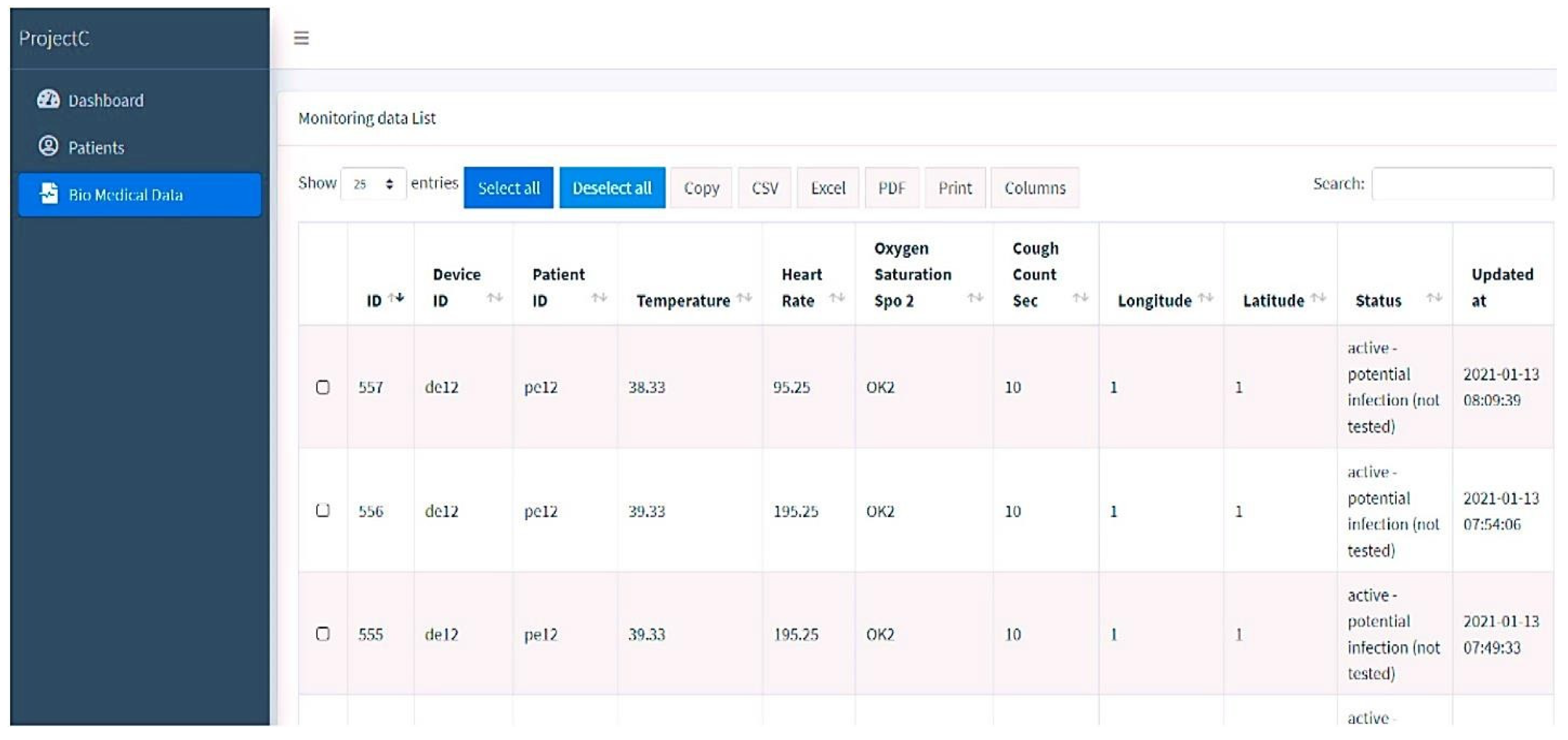Check the checkbox for row 557
This screenshot has height=740, width=1568.
coord(323,387)
